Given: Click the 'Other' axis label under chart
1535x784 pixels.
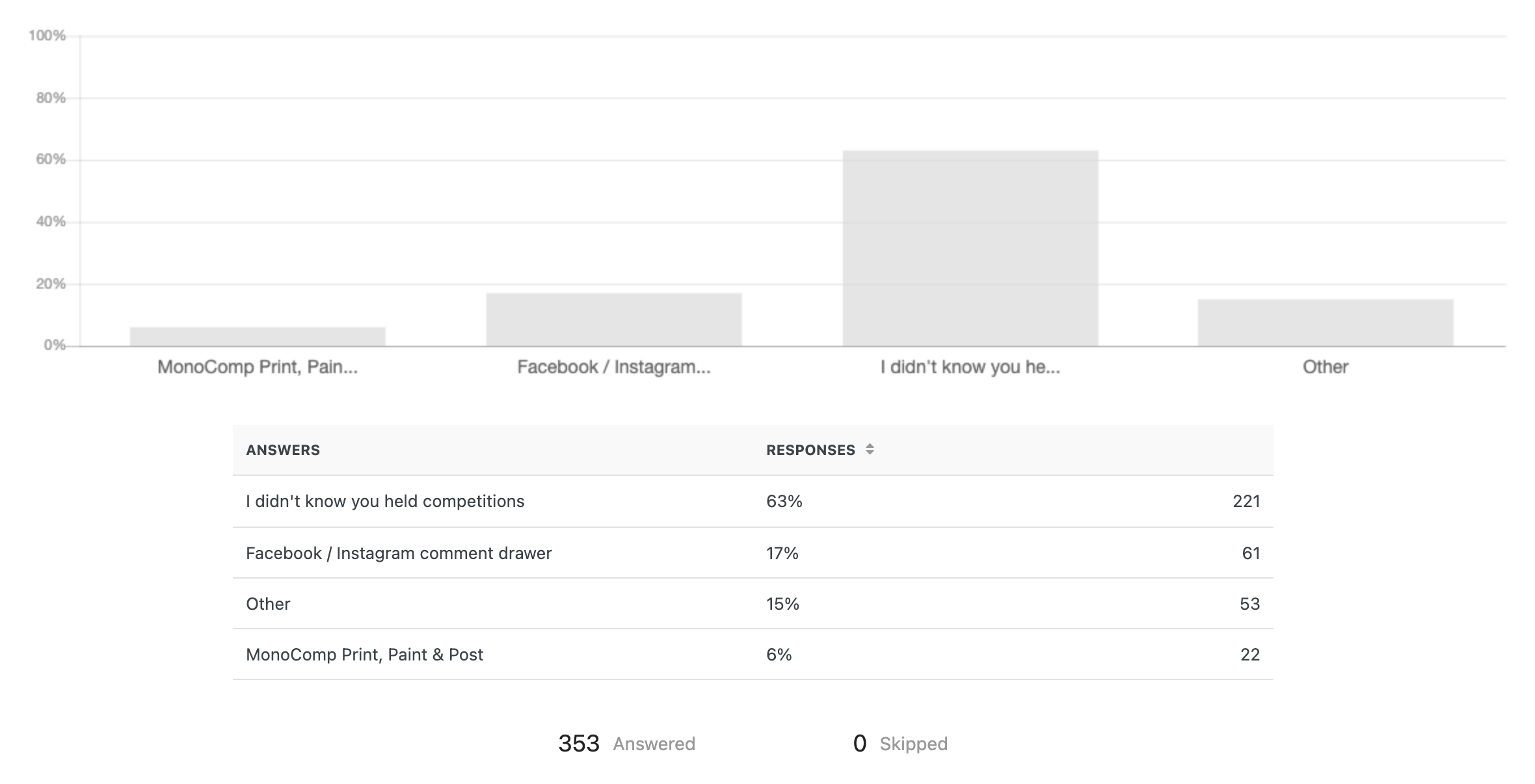Looking at the screenshot, I should pyautogui.click(x=1326, y=367).
